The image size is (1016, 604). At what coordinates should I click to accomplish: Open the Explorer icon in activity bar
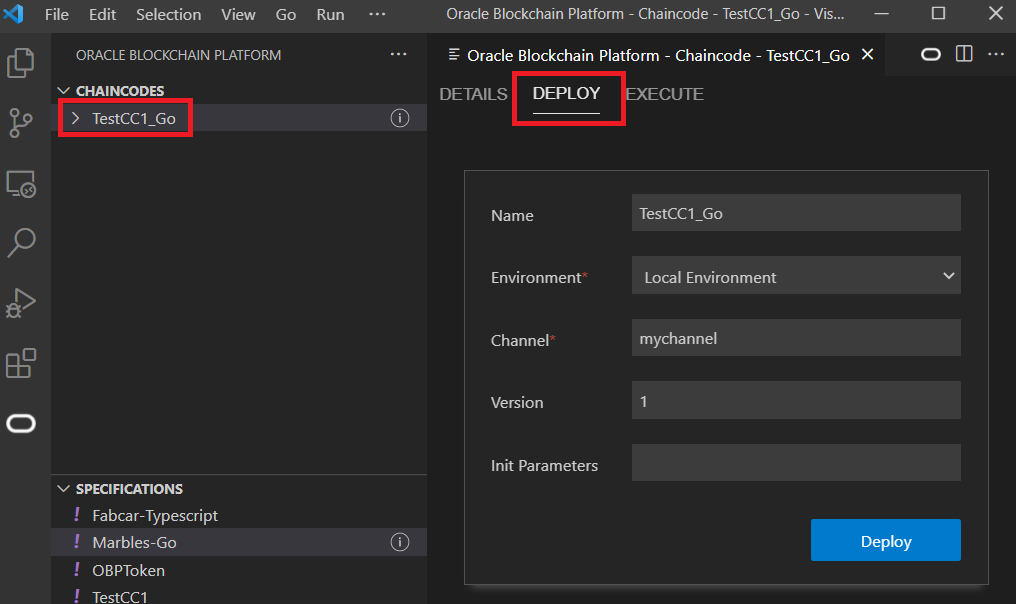22,62
